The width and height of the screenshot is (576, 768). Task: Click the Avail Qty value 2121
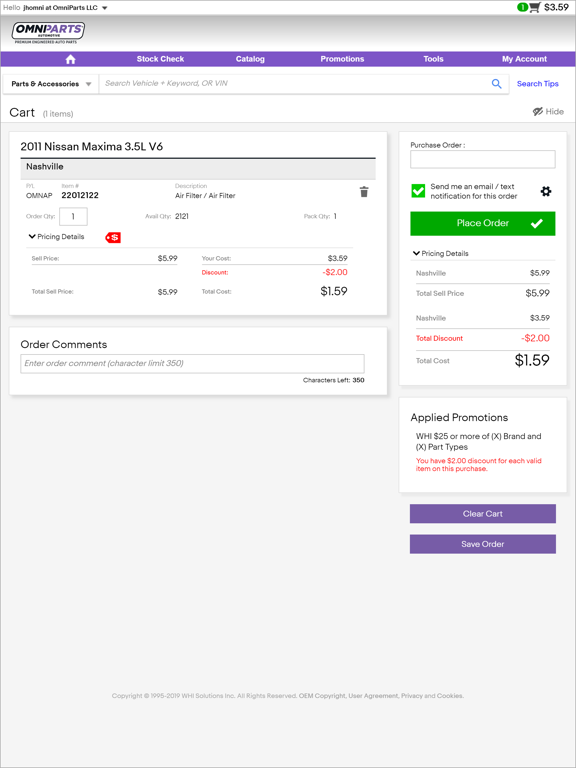tap(182, 216)
